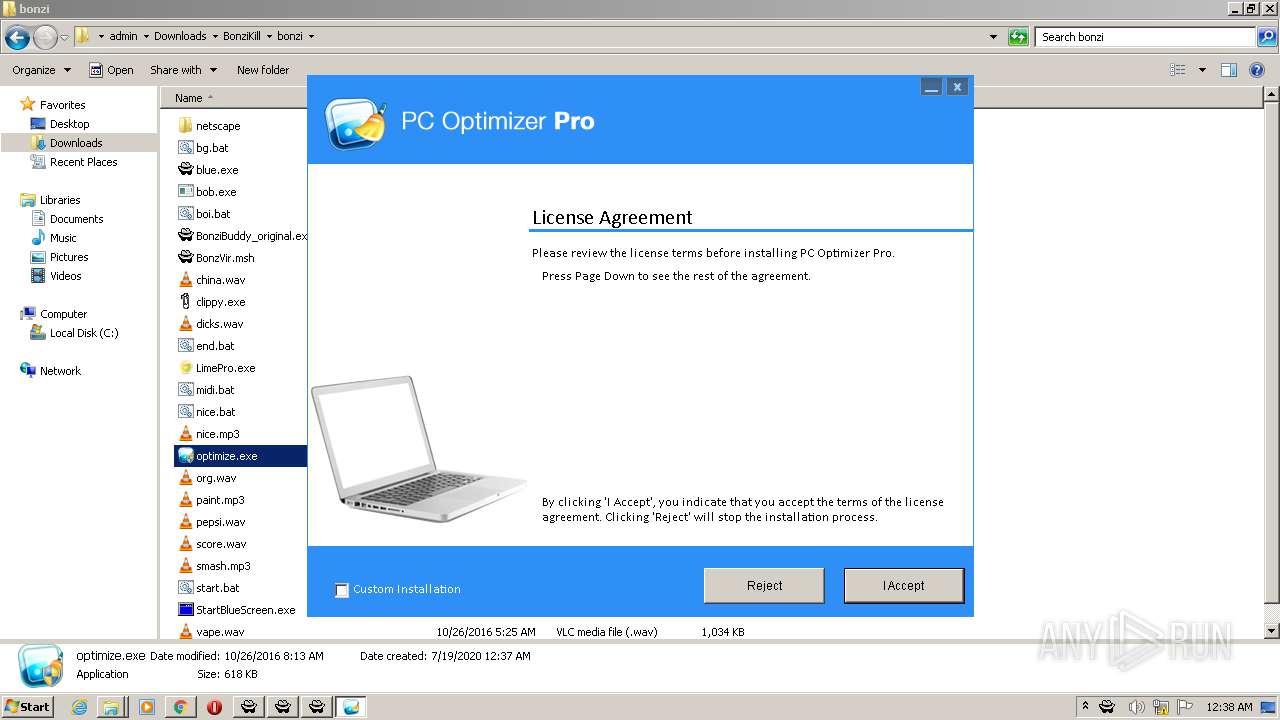
Task: Open Recent Places in Favorites
Action: coord(83,162)
